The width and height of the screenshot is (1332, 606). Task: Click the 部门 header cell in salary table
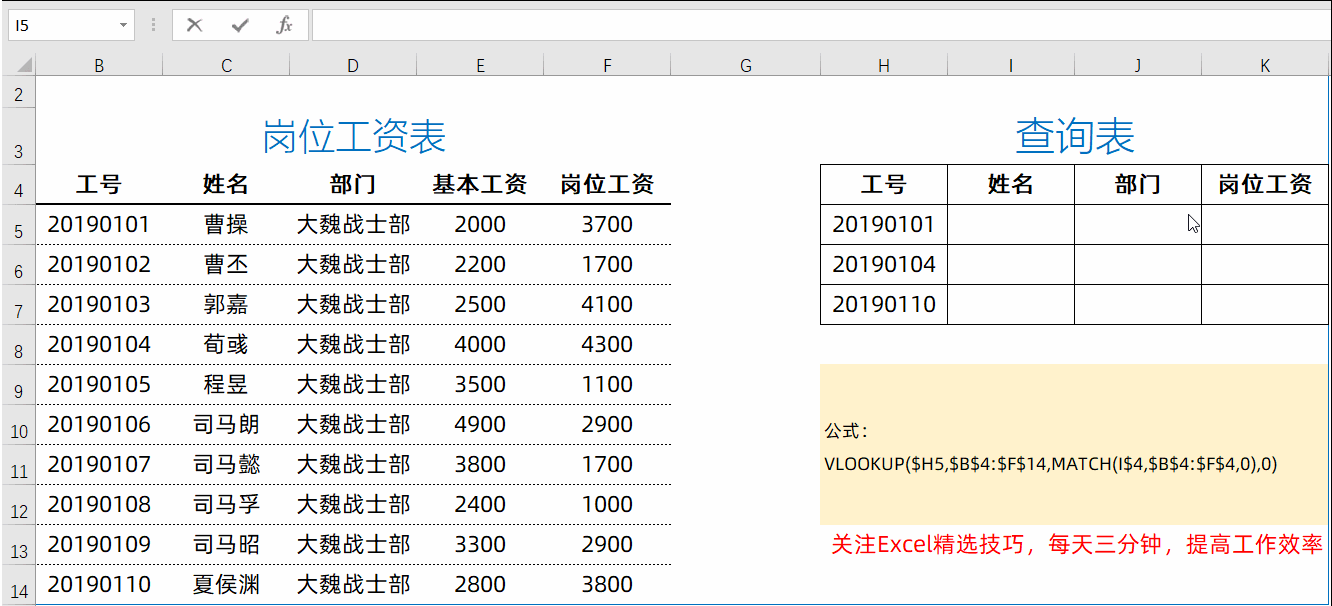tap(353, 185)
